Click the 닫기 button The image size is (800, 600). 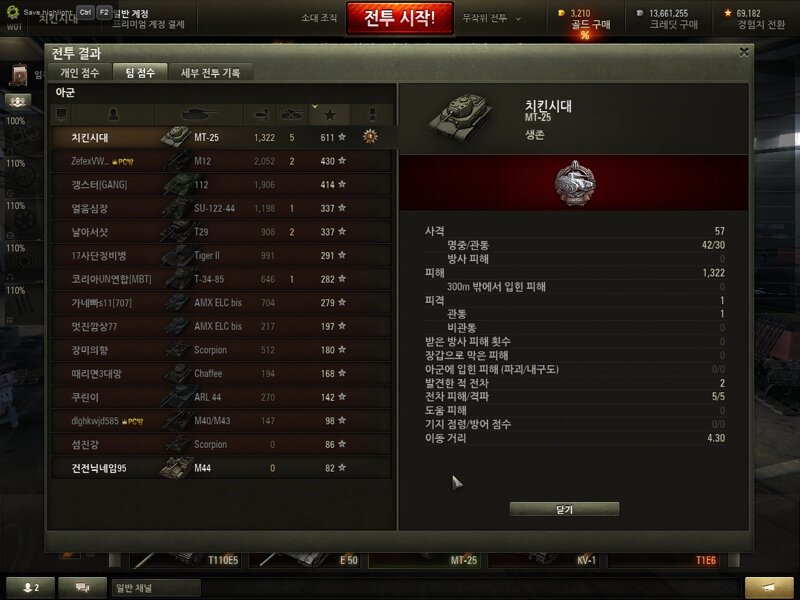[564, 509]
